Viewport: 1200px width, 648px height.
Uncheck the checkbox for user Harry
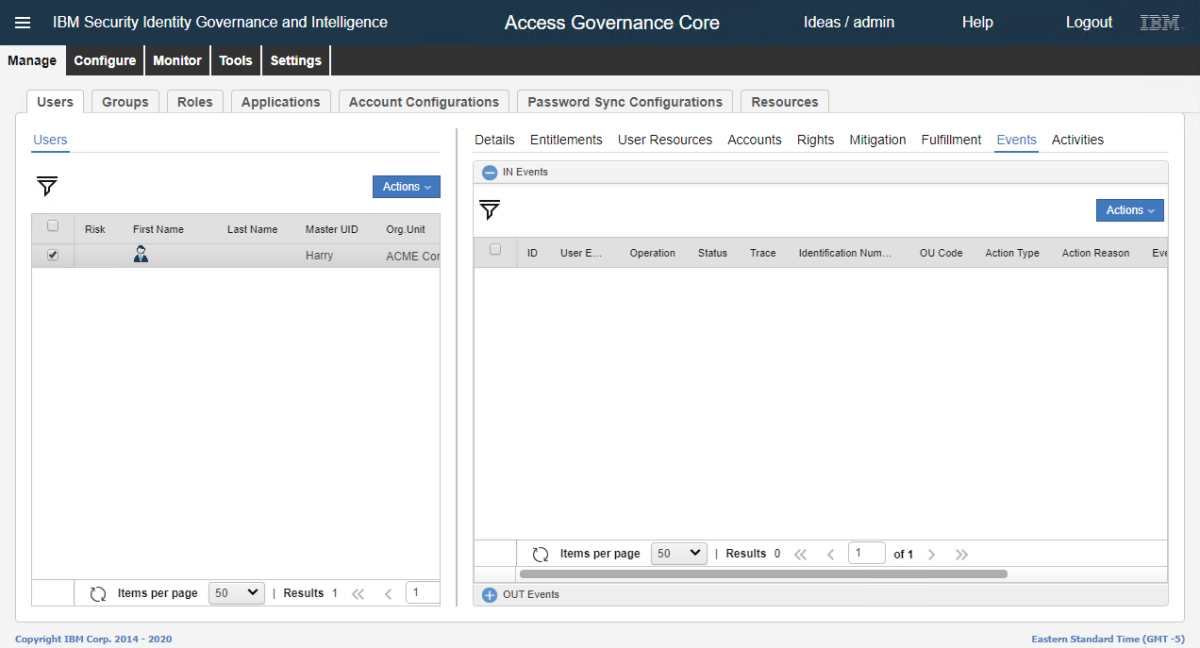click(53, 255)
